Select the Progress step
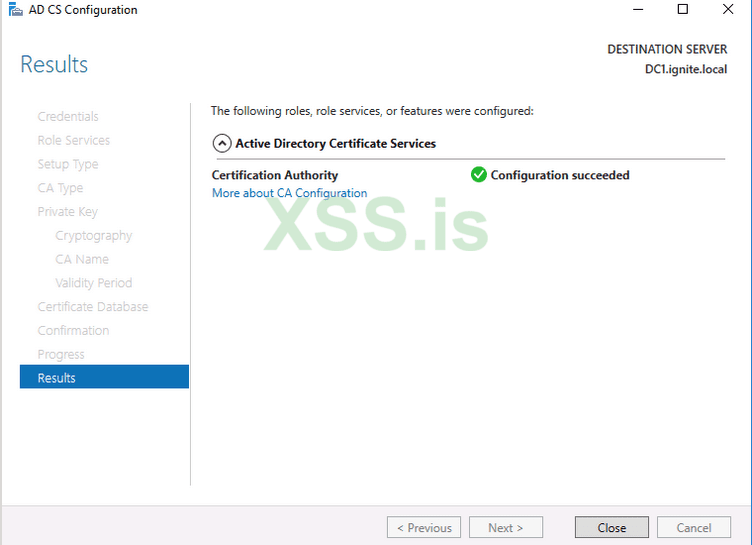752x545 pixels. tap(61, 354)
